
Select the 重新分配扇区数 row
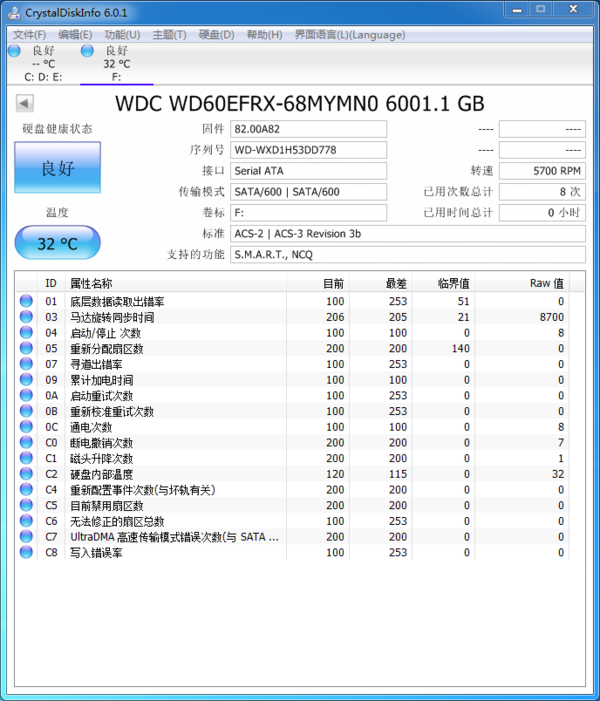tap(292, 348)
